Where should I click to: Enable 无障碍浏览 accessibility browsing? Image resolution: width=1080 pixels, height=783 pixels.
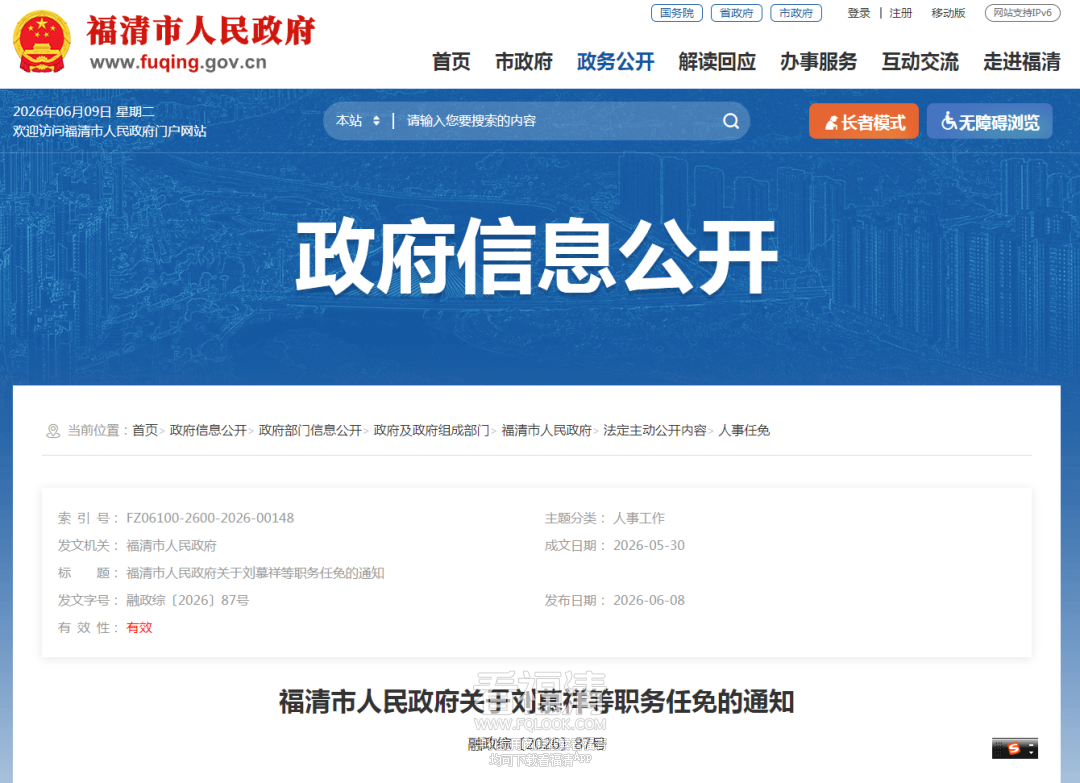(x=989, y=122)
